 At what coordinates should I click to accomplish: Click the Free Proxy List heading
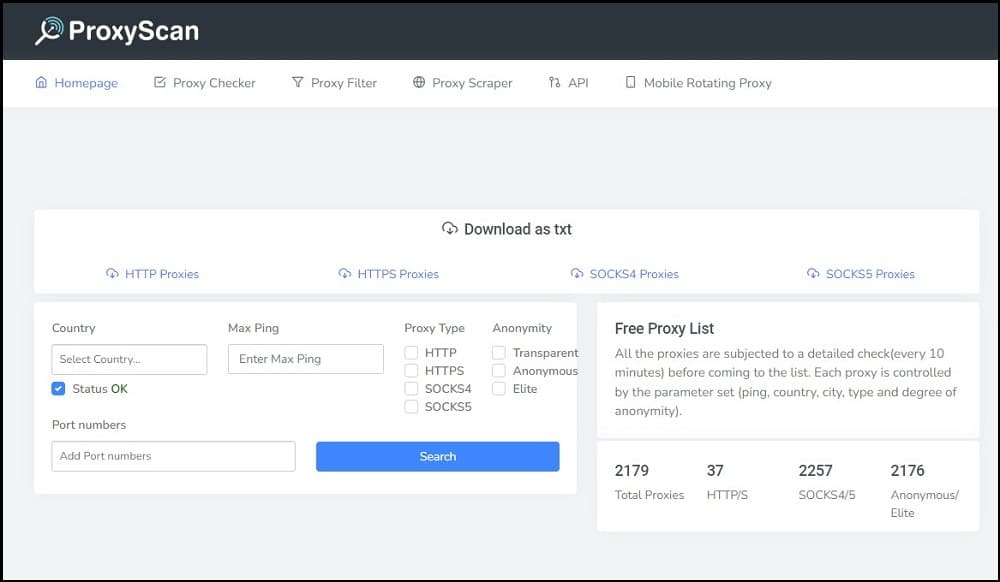click(x=664, y=328)
